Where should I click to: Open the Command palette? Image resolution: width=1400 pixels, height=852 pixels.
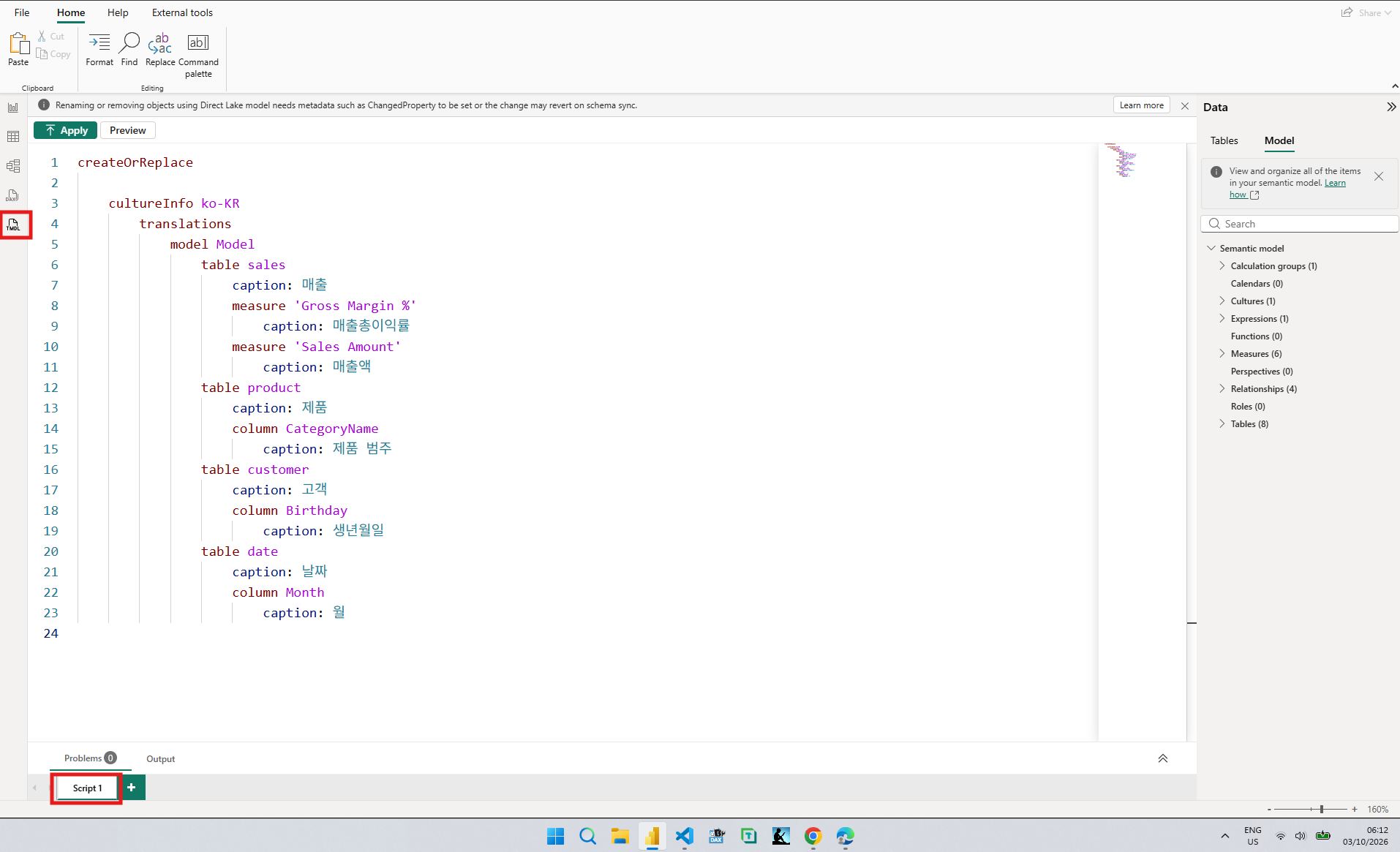(198, 55)
